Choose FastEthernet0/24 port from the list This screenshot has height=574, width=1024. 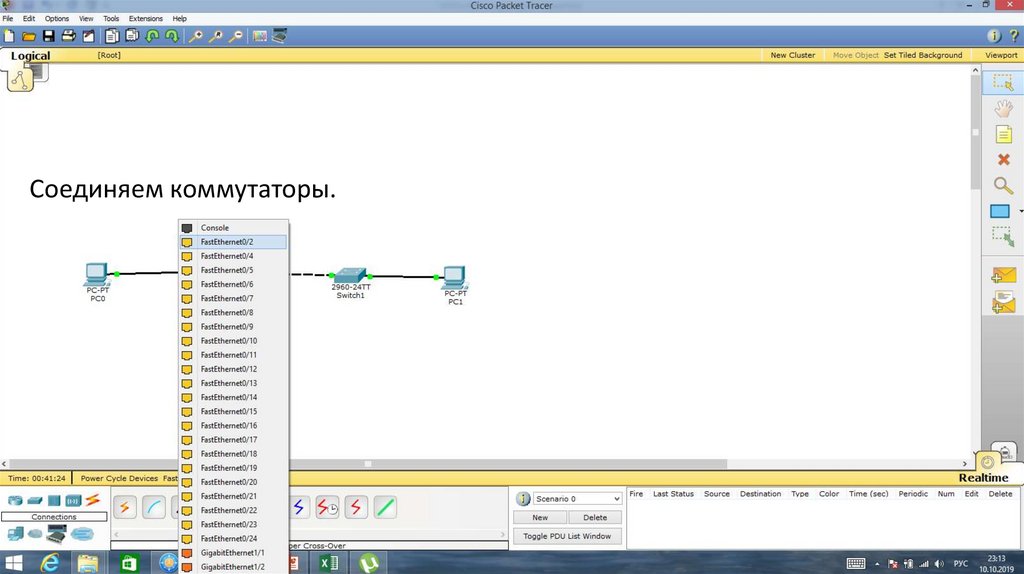(x=233, y=539)
